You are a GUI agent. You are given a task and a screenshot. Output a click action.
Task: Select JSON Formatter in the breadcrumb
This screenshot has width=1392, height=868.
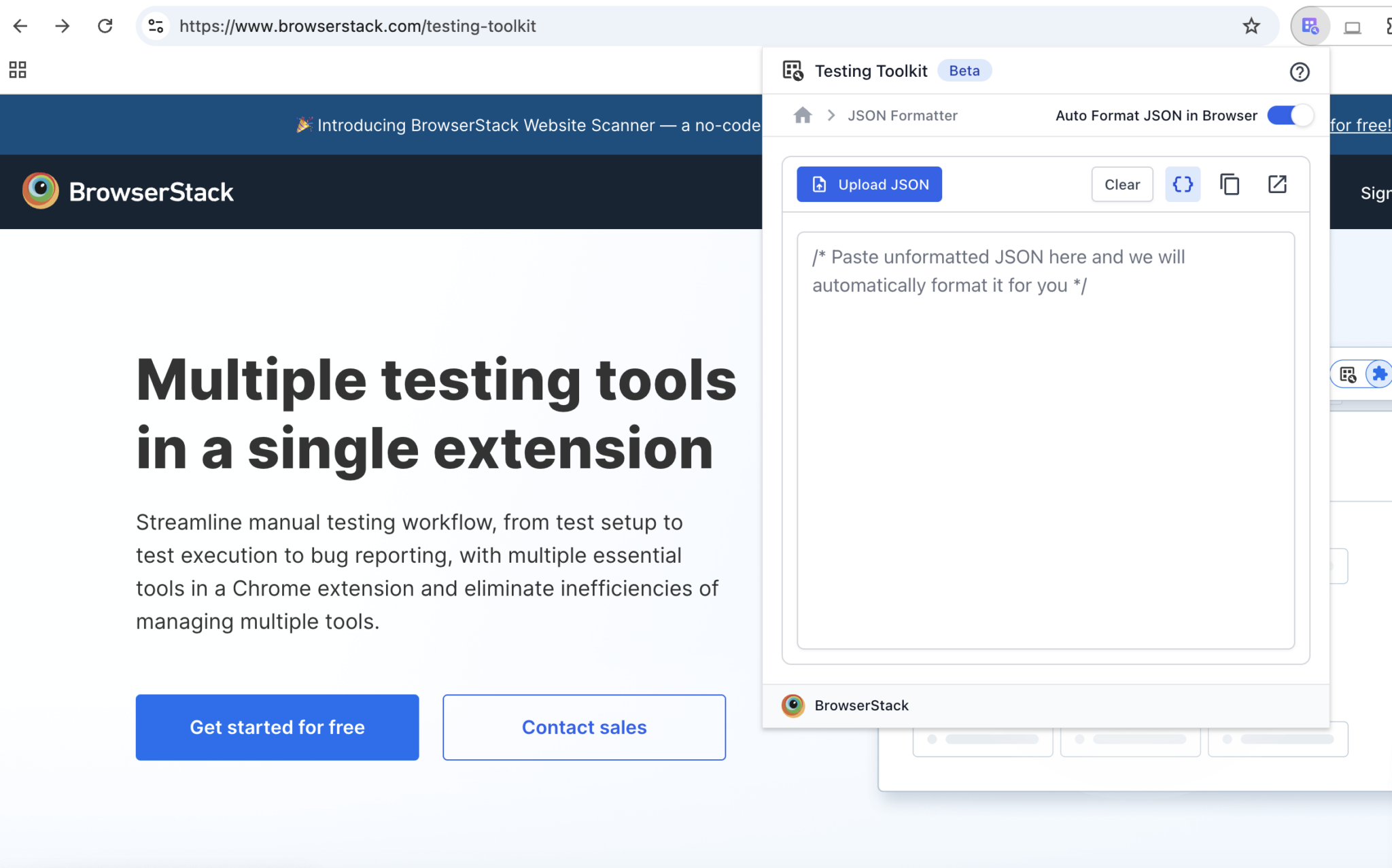pyautogui.click(x=902, y=115)
